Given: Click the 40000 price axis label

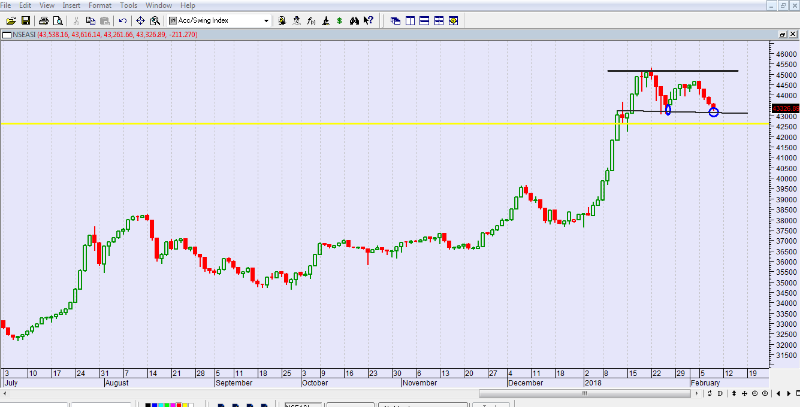Looking at the screenshot, I should point(788,179).
